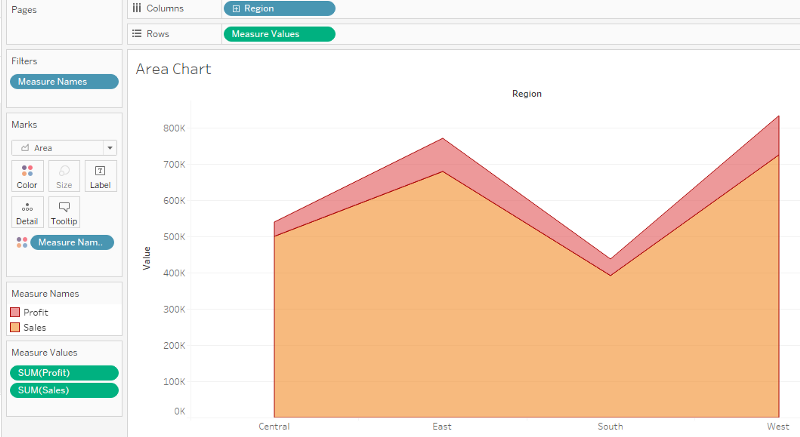Click the Region column header

(x=526, y=93)
